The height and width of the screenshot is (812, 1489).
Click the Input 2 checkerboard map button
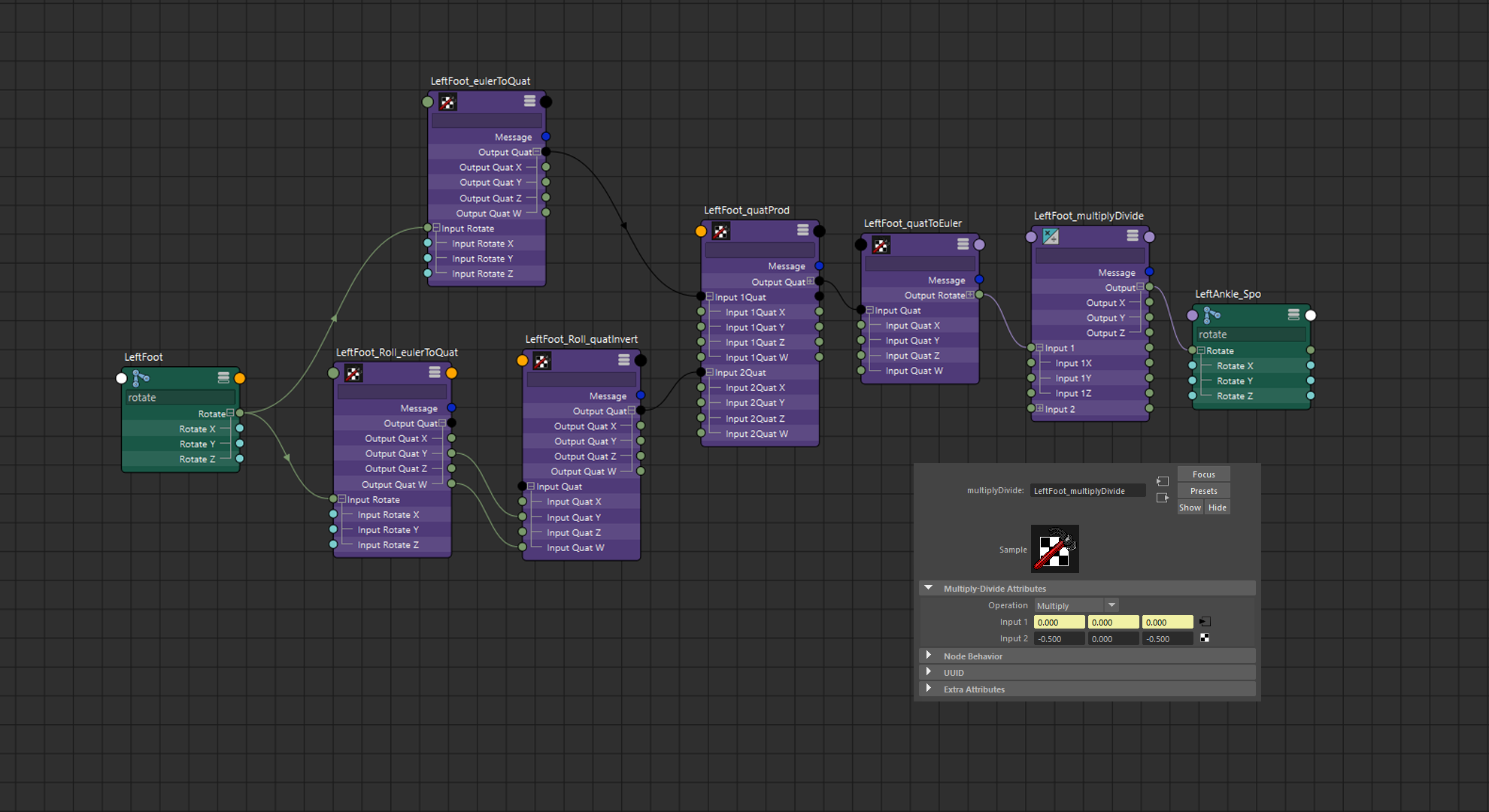1205,638
